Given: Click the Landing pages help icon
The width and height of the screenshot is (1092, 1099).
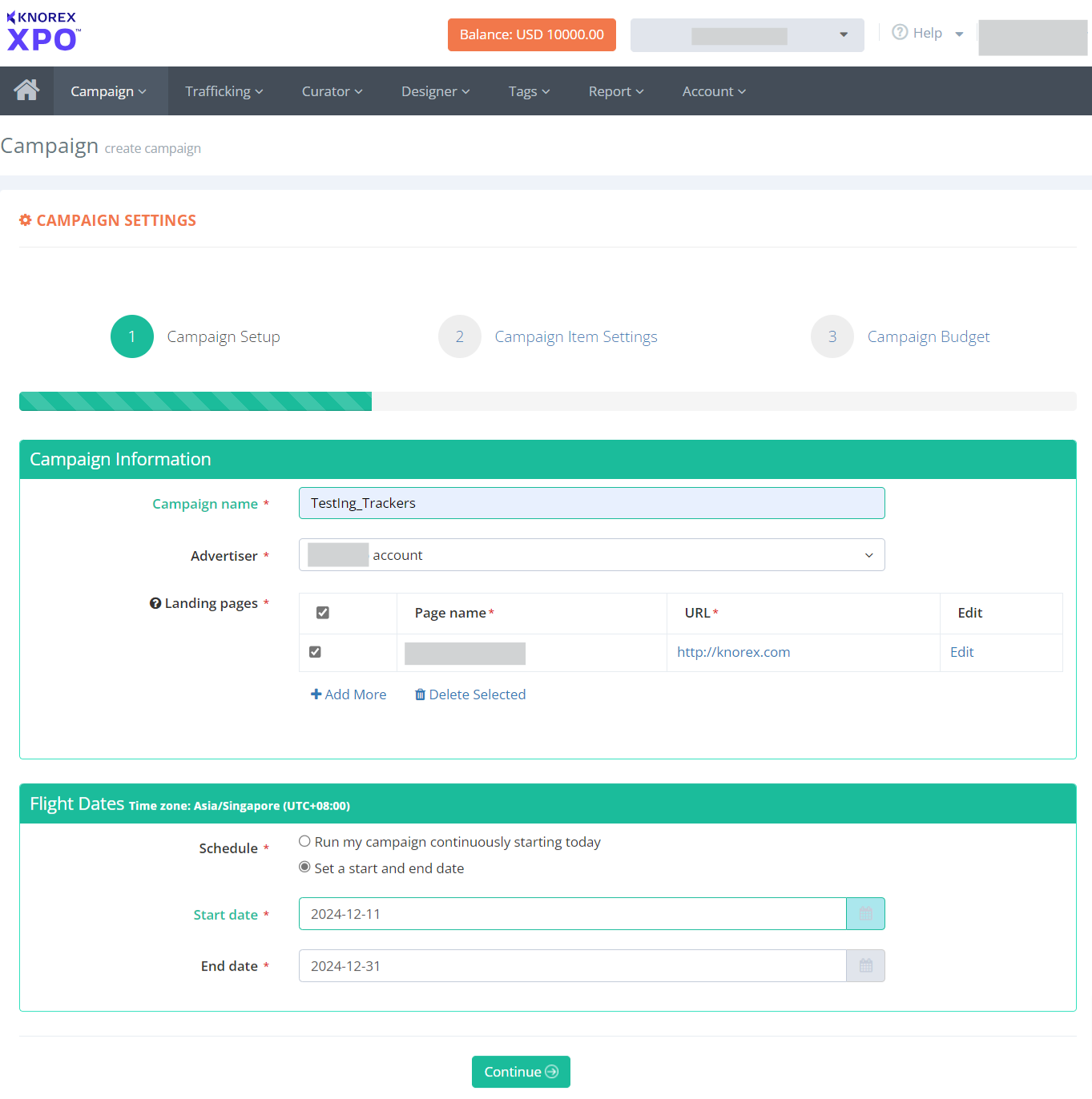Looking at the screenshot, I should click(x=155, y=603).
